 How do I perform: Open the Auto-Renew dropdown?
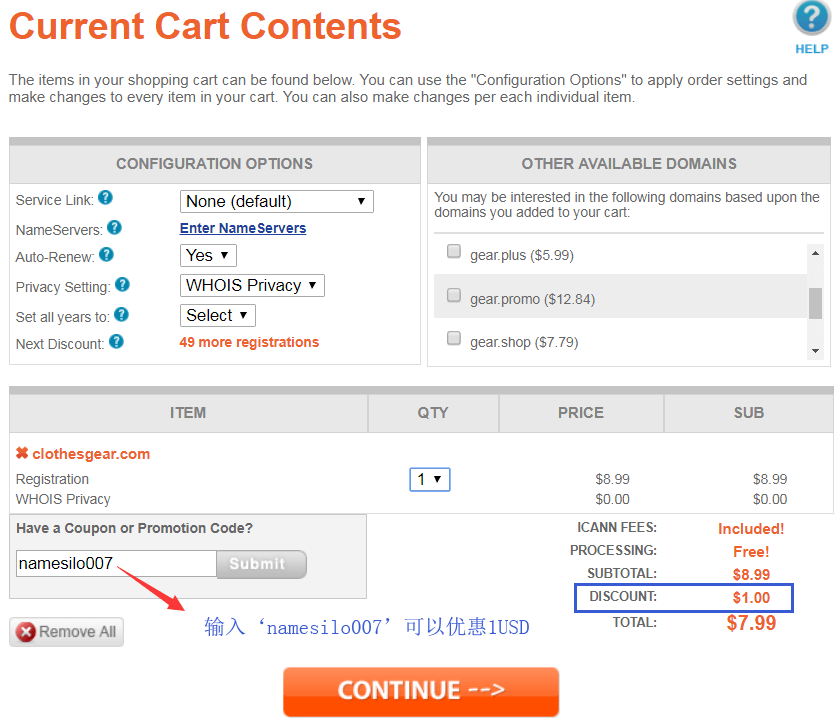tap(208, 256)
